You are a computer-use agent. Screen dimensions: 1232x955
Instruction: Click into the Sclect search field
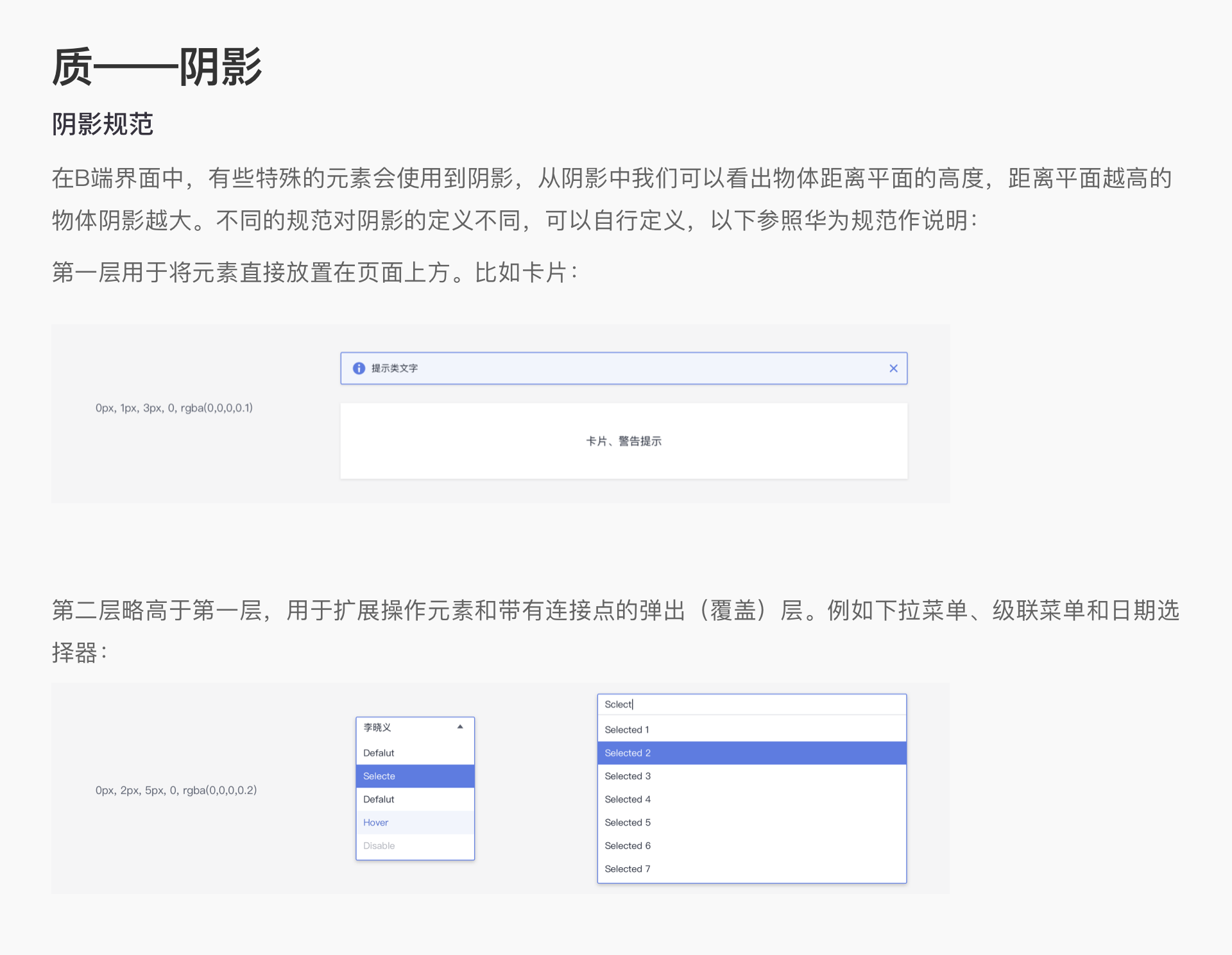(x=751, y=704)
